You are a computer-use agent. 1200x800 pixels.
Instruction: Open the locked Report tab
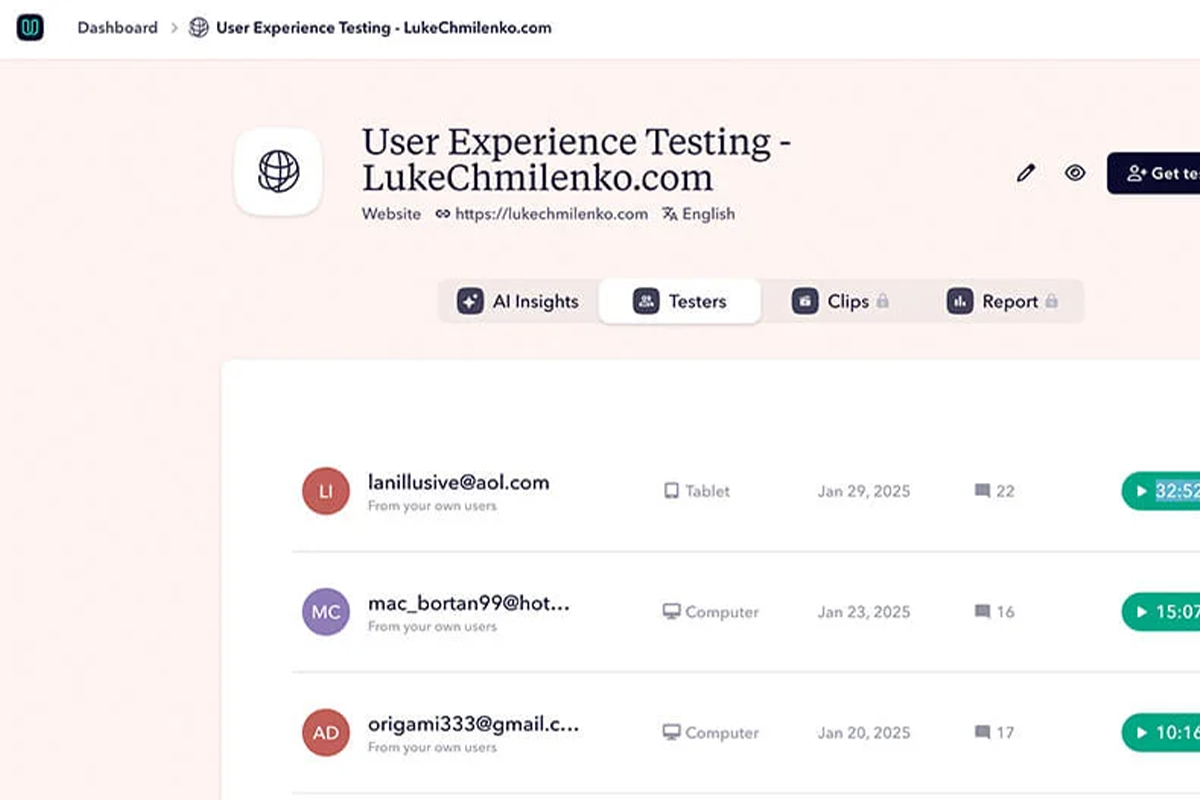(1001, 301)
